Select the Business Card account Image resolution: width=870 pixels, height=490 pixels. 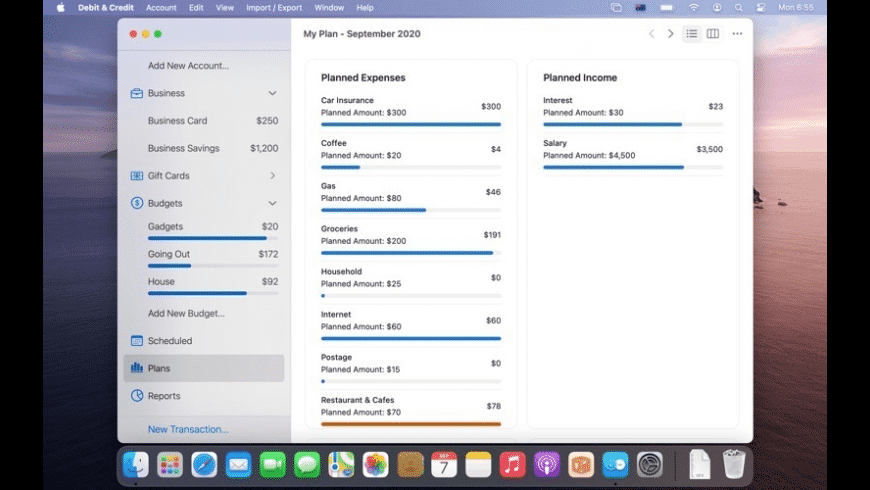[x=204, y=120]
